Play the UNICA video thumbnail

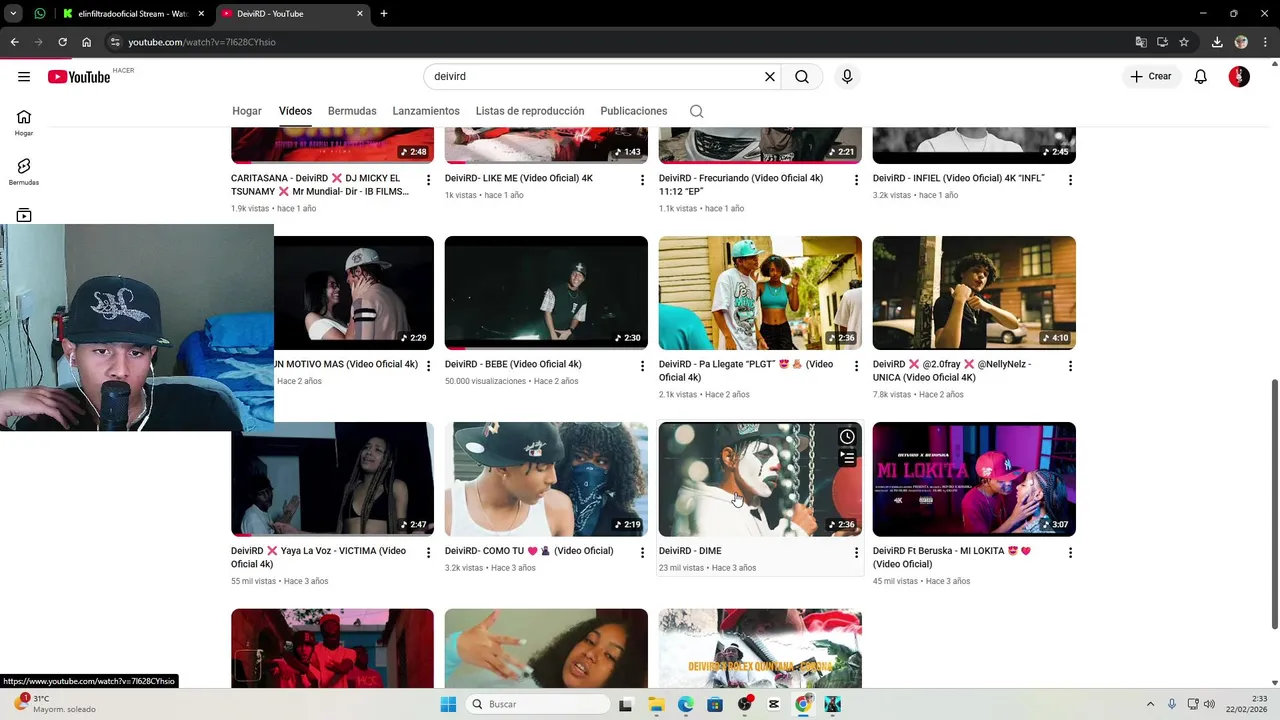(x=974, y=293)
